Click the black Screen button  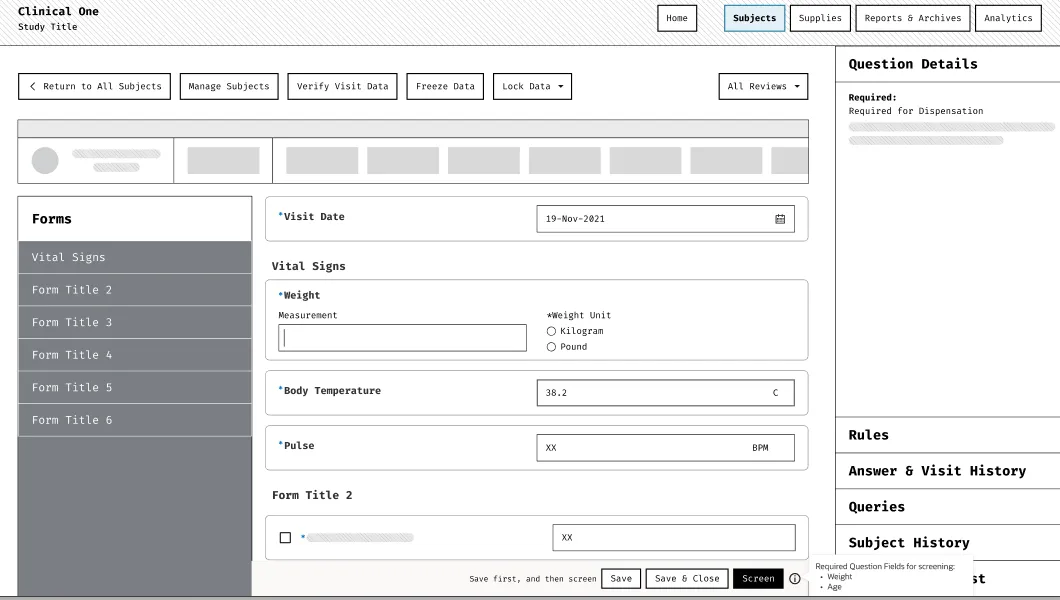tap(758, 579)
